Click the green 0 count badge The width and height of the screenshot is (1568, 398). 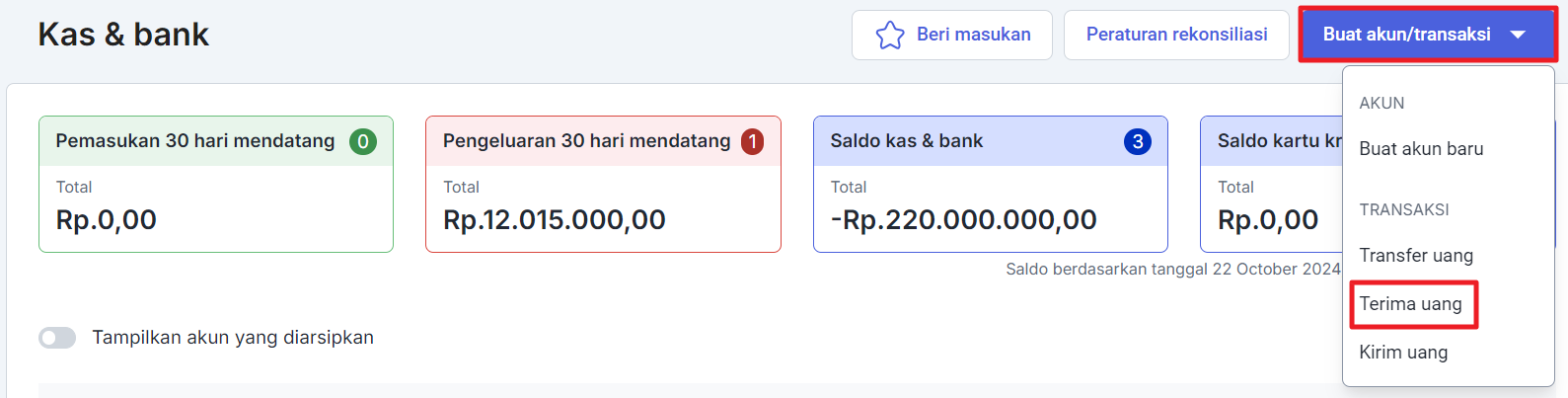tap(363, 141)
